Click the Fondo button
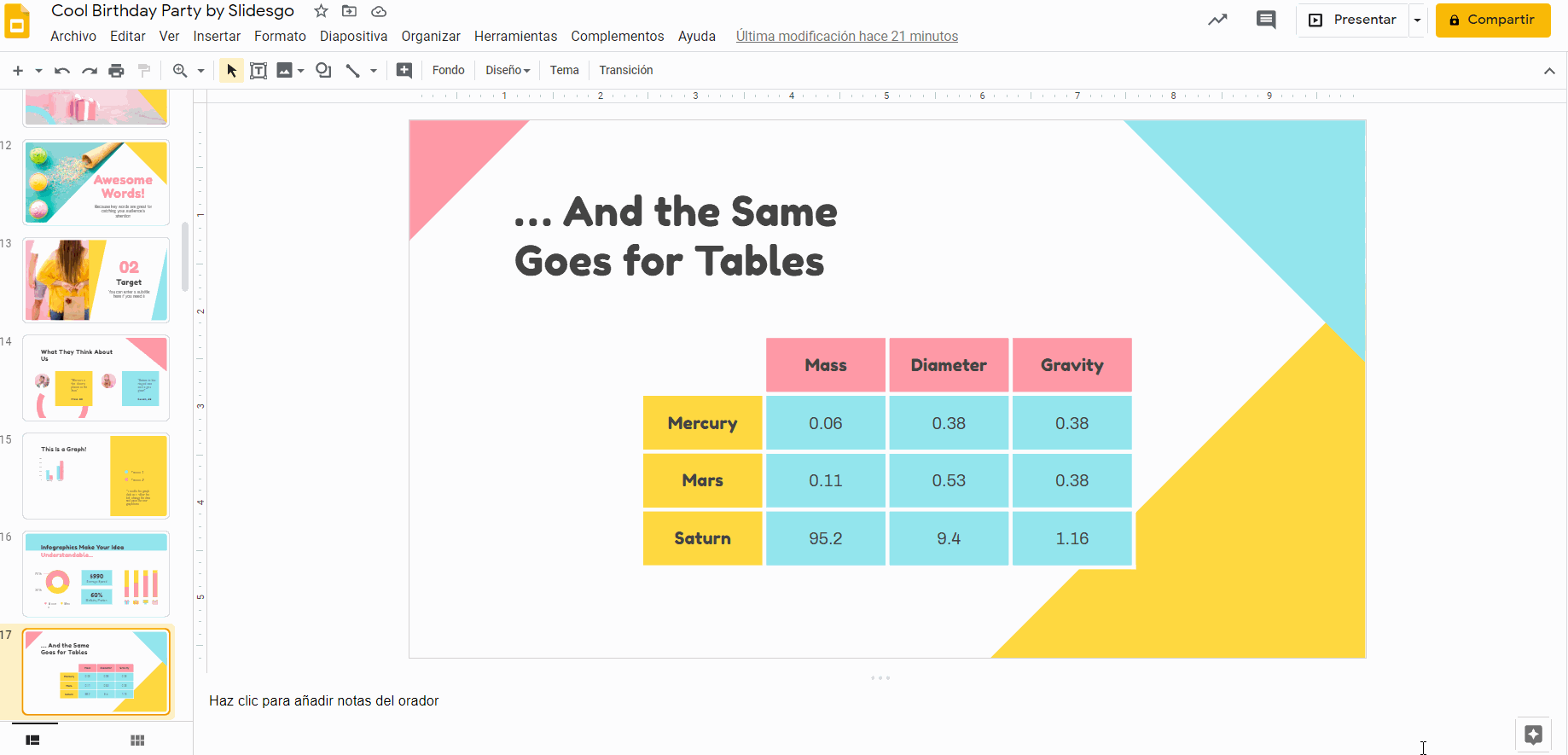 pyautogui.click(x=448, y=71)
